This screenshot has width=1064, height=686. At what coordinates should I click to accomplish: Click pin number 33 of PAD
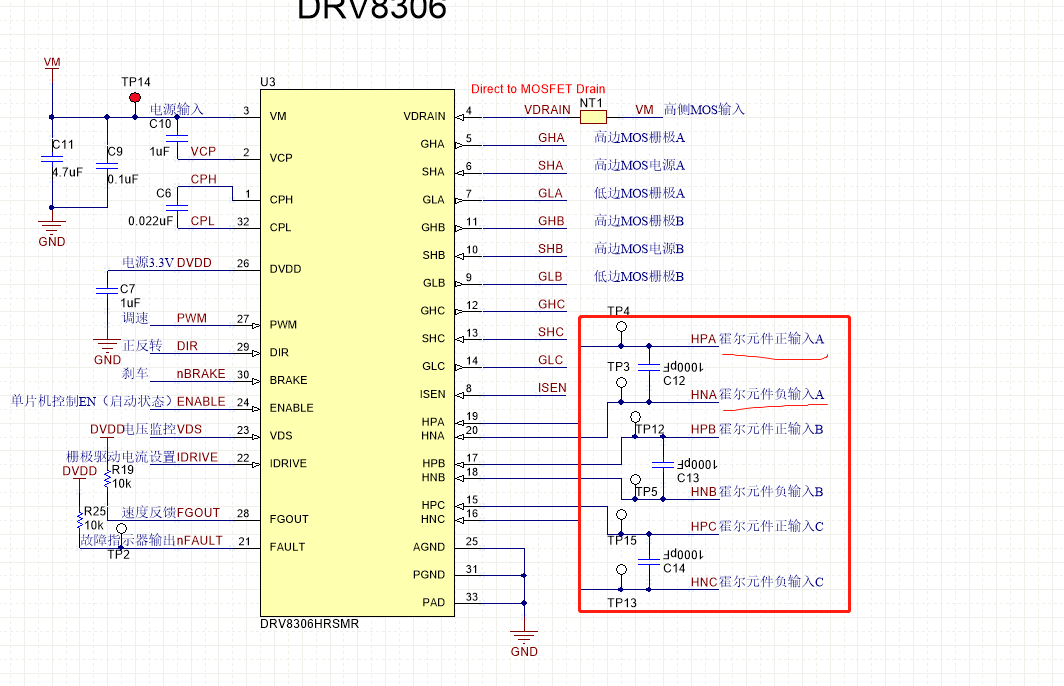click(x=472, y=597)
